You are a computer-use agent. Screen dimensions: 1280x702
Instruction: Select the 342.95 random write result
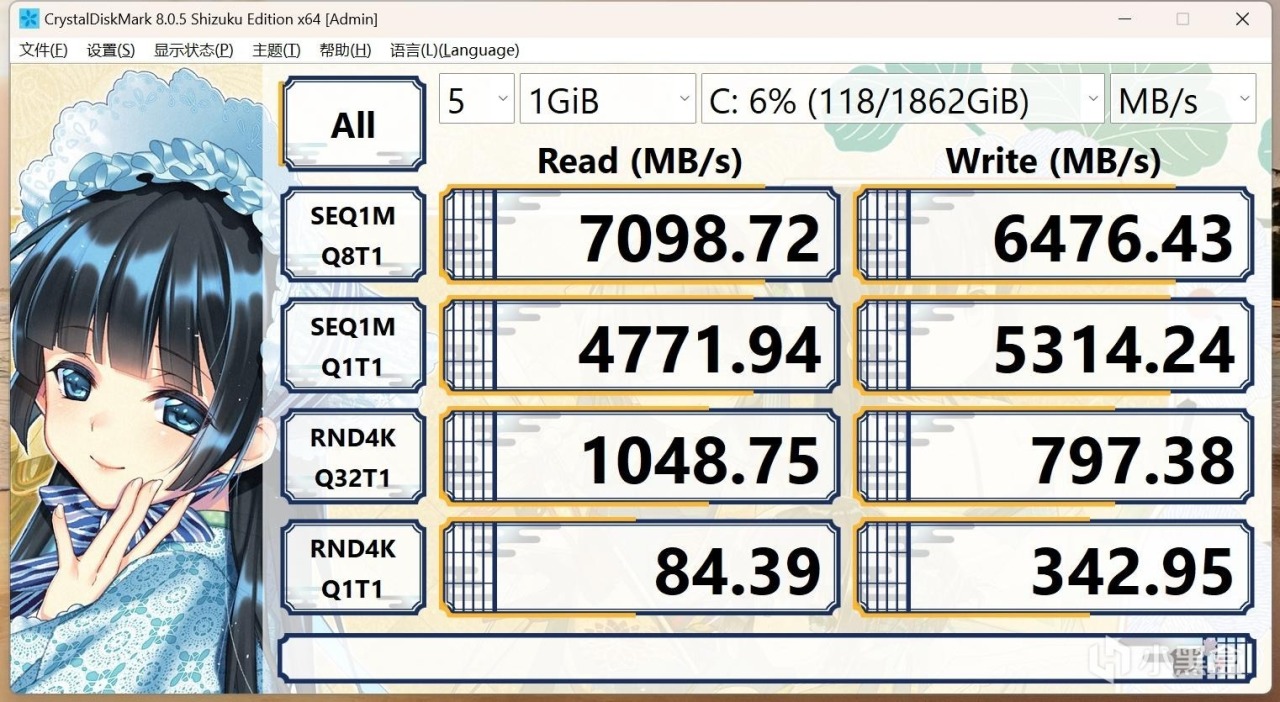(x=1054, y=569)
